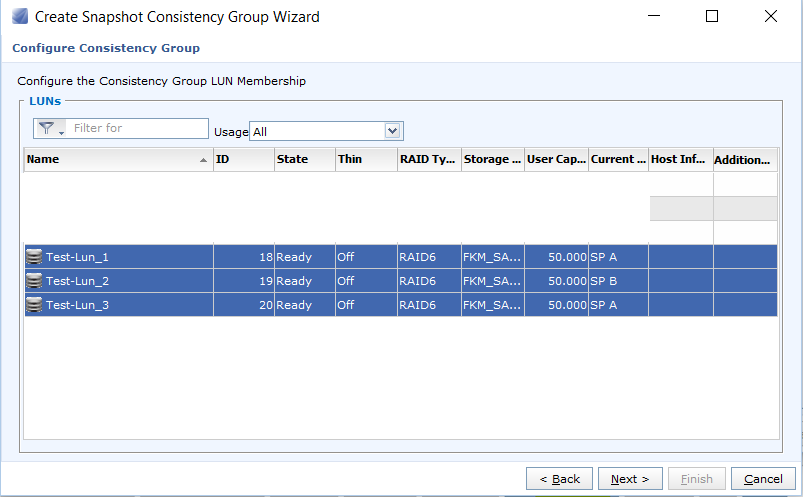803x497 pixels.
Task: Click the Usage combo box showing All
Action: coord(326,131)
